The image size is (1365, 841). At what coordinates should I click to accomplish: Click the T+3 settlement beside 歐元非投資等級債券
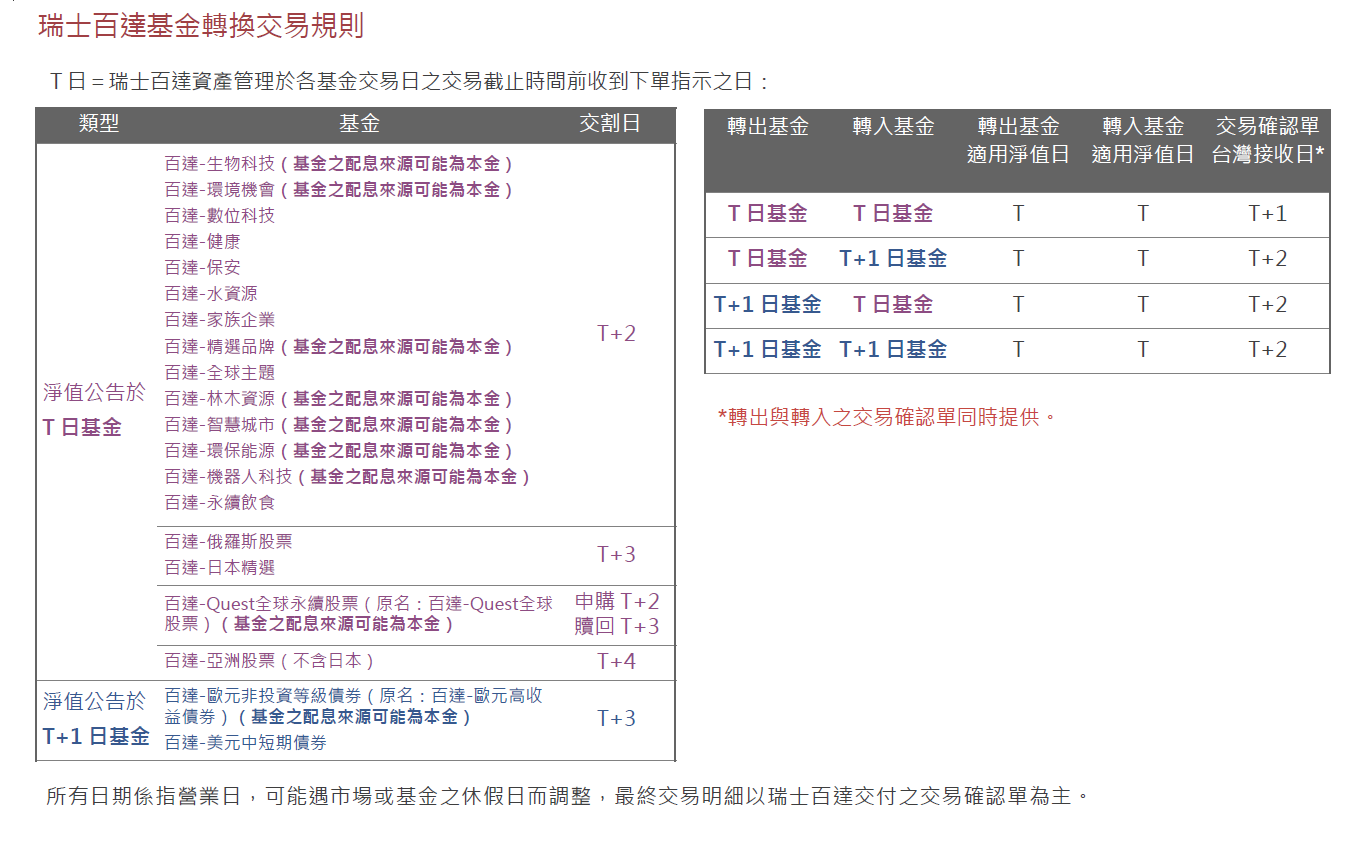tap(616, 719)
